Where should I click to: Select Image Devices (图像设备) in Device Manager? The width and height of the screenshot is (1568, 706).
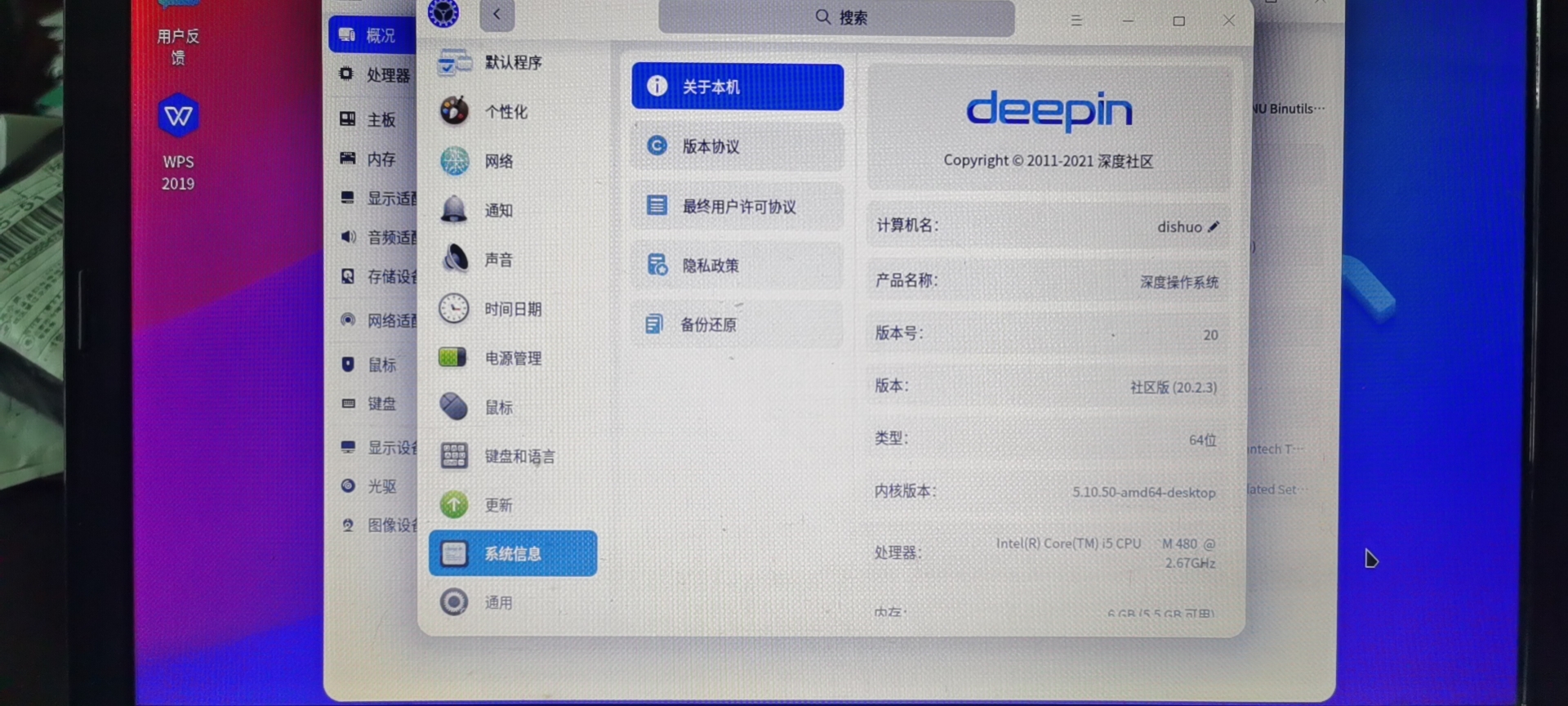click(x=377, y=525)
